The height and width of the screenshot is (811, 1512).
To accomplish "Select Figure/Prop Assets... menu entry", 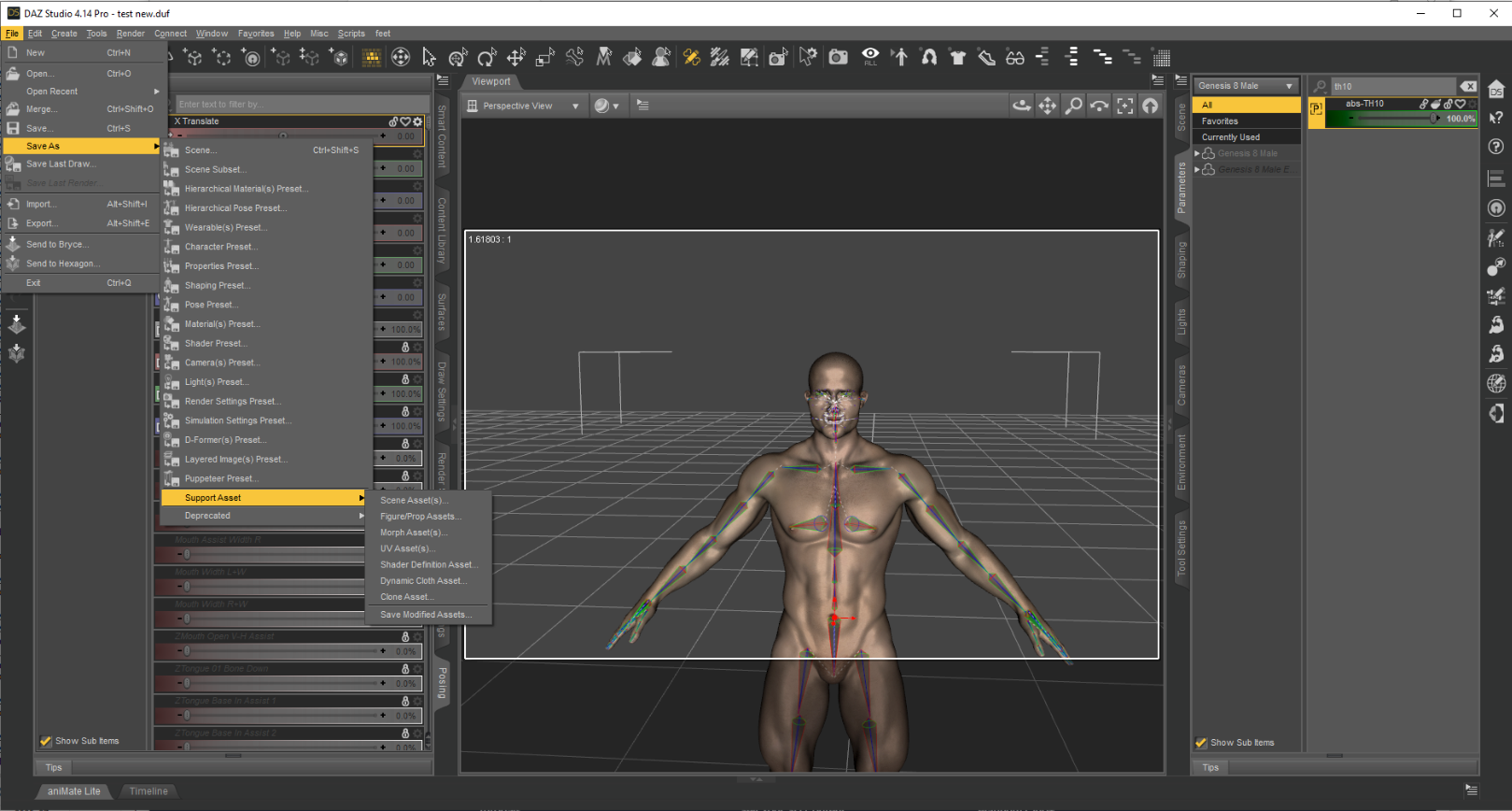I will tap(429, 517).
